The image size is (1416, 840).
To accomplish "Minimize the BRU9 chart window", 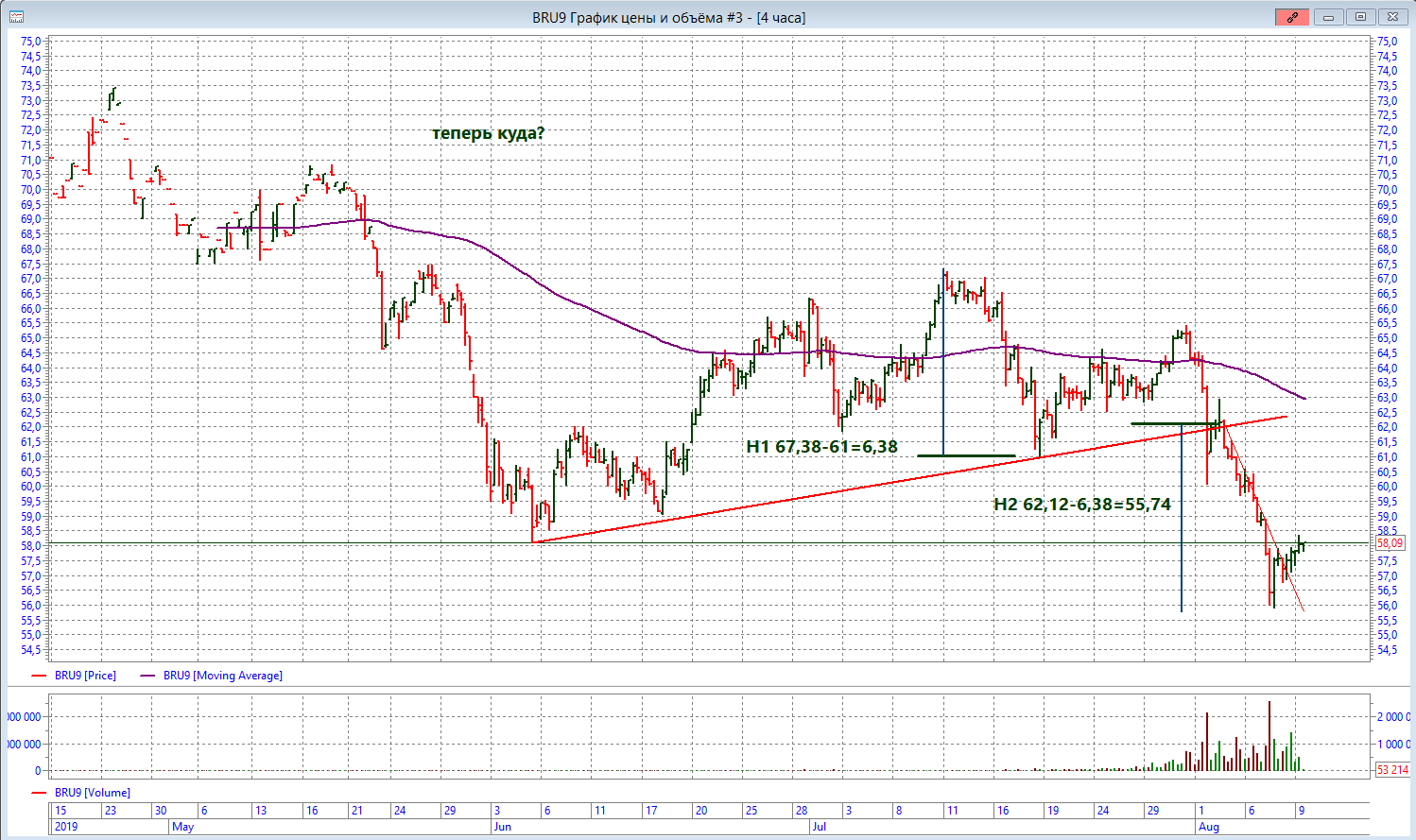I will (1329, 17).
